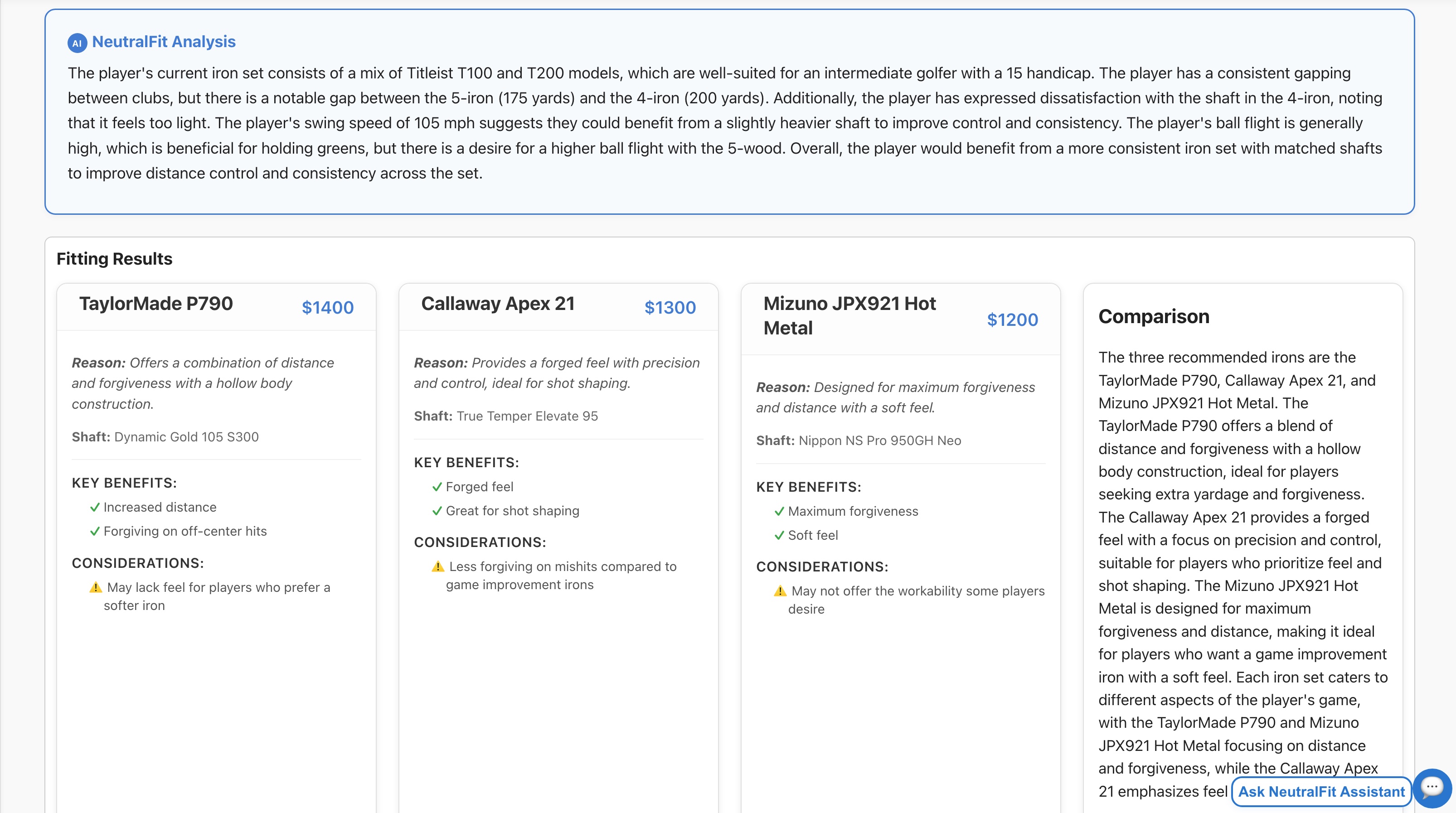Image resolution: width=1456 pixels, height=813 pixels.
Task: Click the Fitting Results section heading
Action: (114, 259)
